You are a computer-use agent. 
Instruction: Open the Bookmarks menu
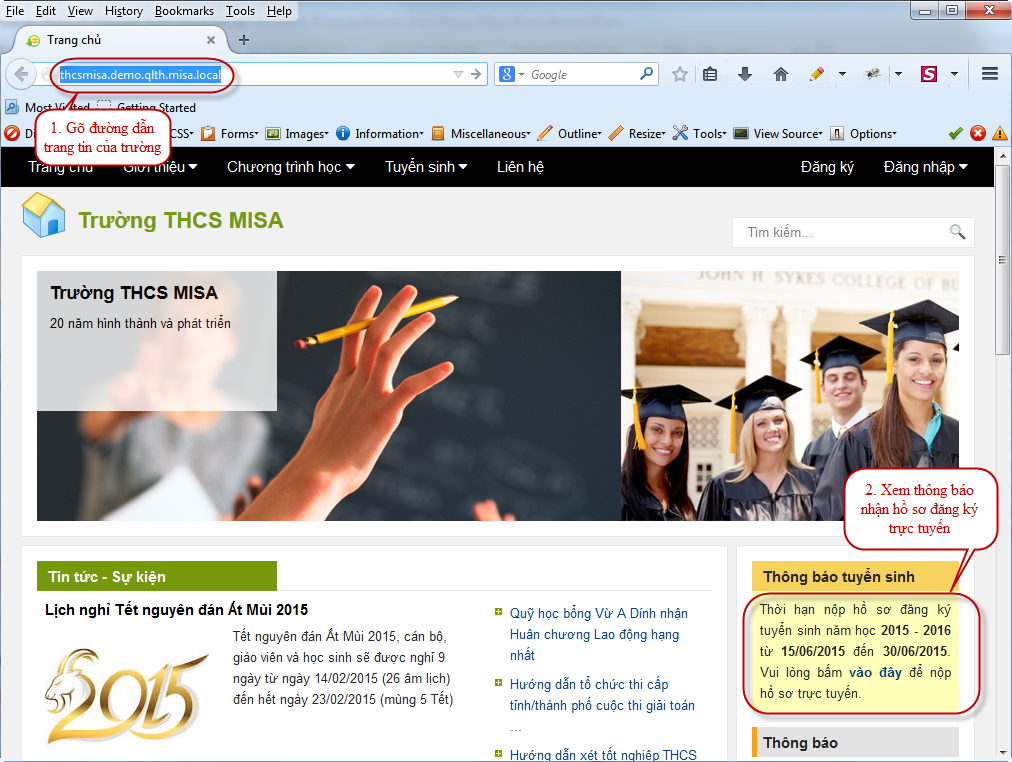pyautogui.click(x=184, y=11)
